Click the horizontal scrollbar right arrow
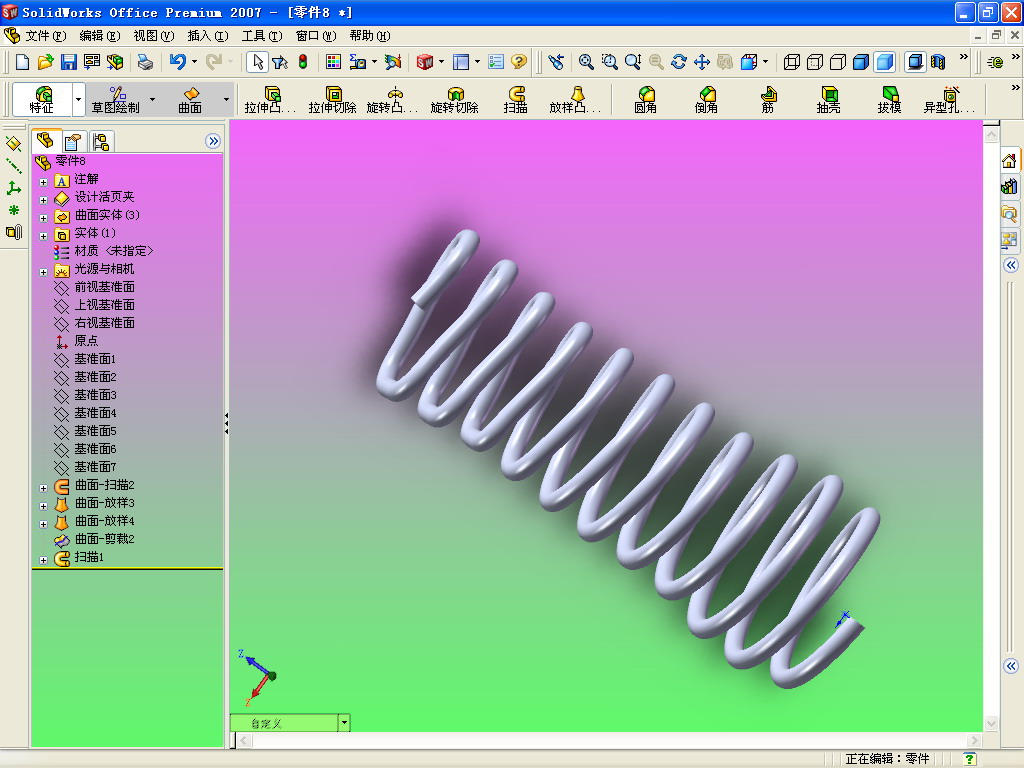Screen dimensions: 1024x768 [974, 740]
